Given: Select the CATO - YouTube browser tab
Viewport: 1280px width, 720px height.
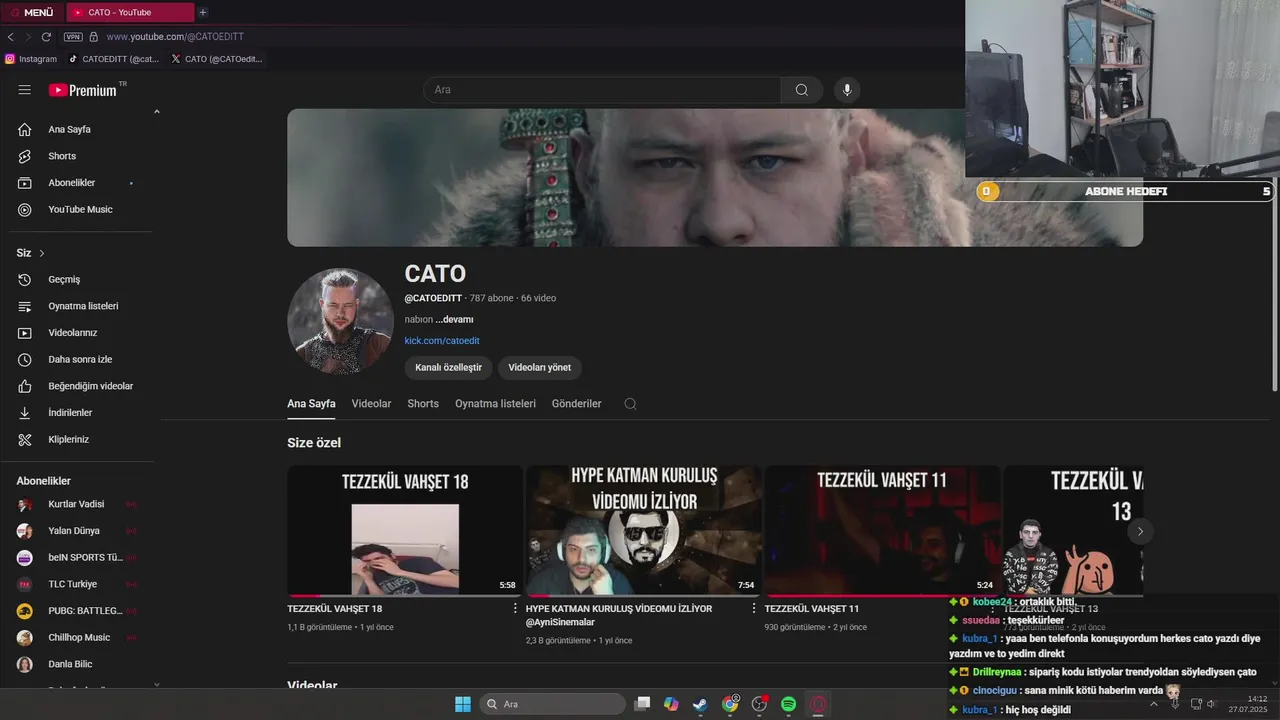Looking at the screenshot, I should (x=130, y=12).
